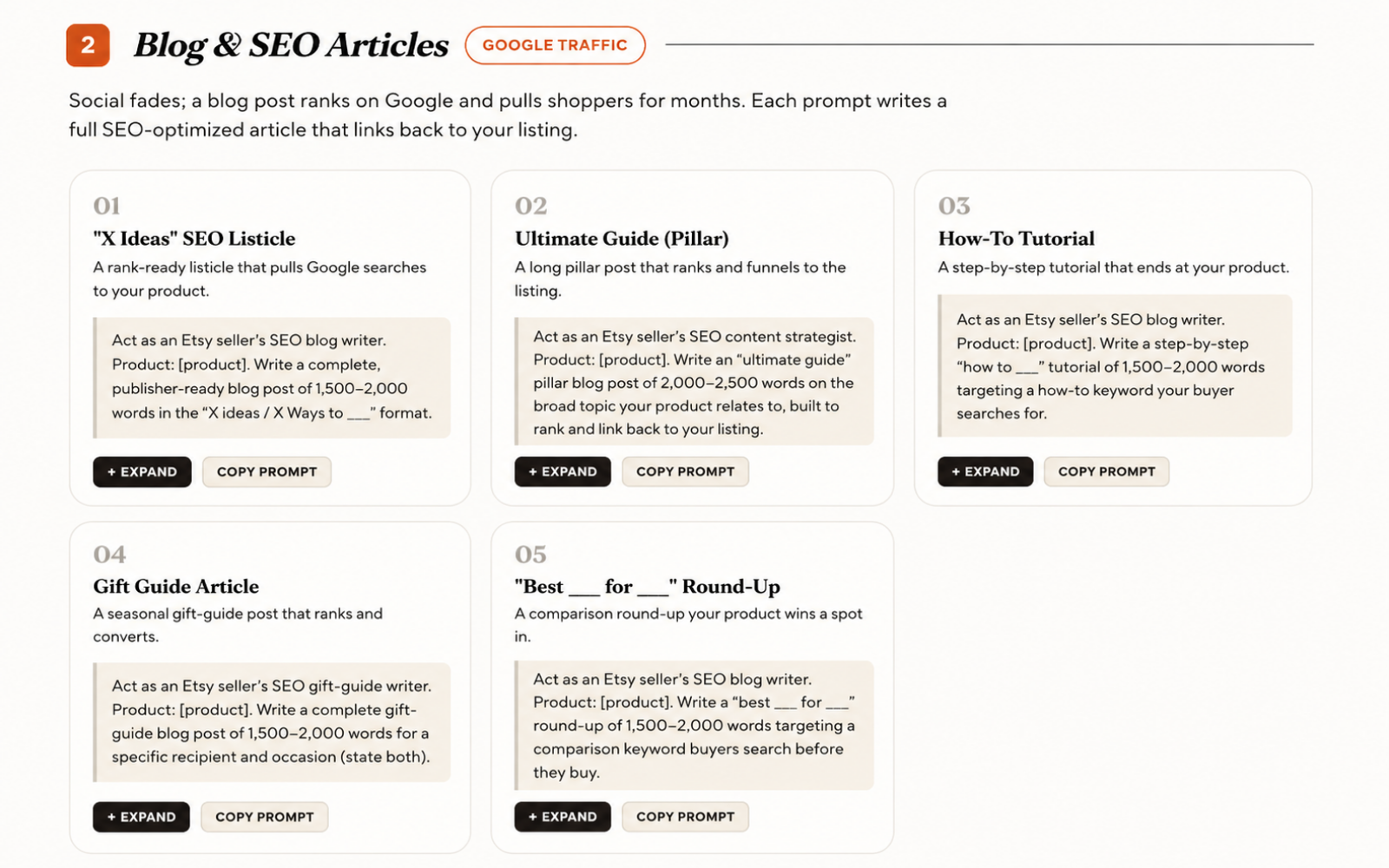Open the How-To Tutorial heading
The image size is (1389, 868).
(1017, 239)
